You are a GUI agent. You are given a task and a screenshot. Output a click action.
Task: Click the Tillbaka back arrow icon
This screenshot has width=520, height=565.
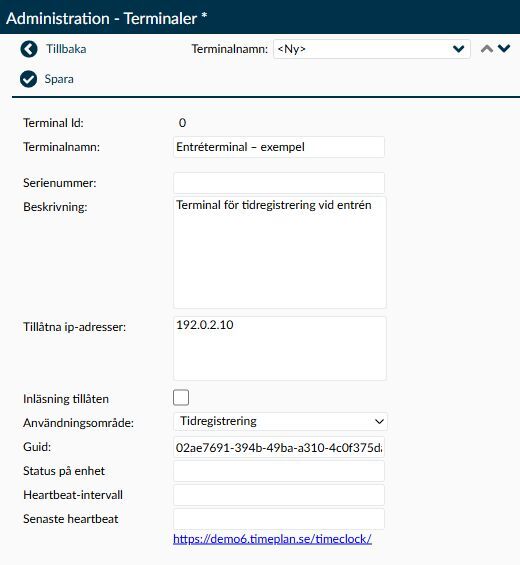29,49
